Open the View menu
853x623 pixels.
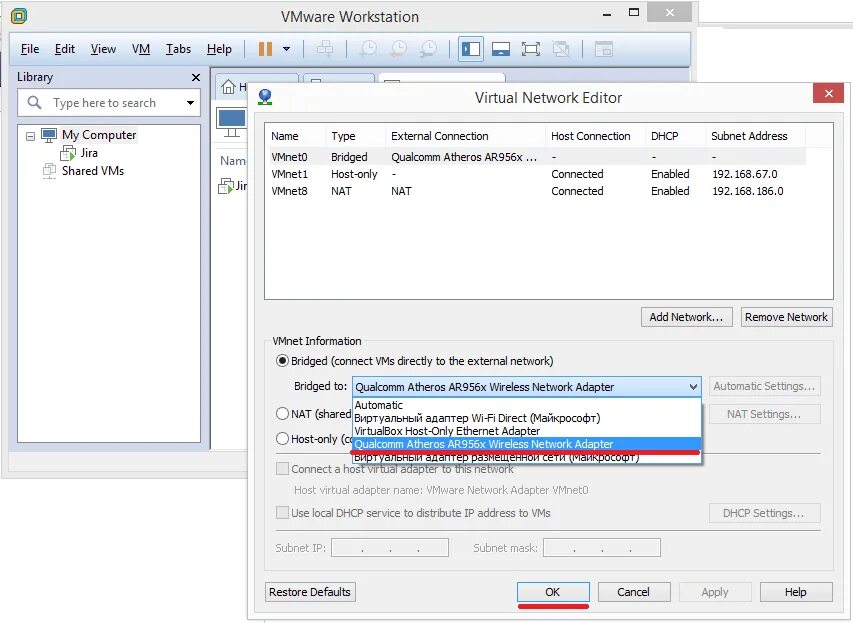[x=103, y=49]
